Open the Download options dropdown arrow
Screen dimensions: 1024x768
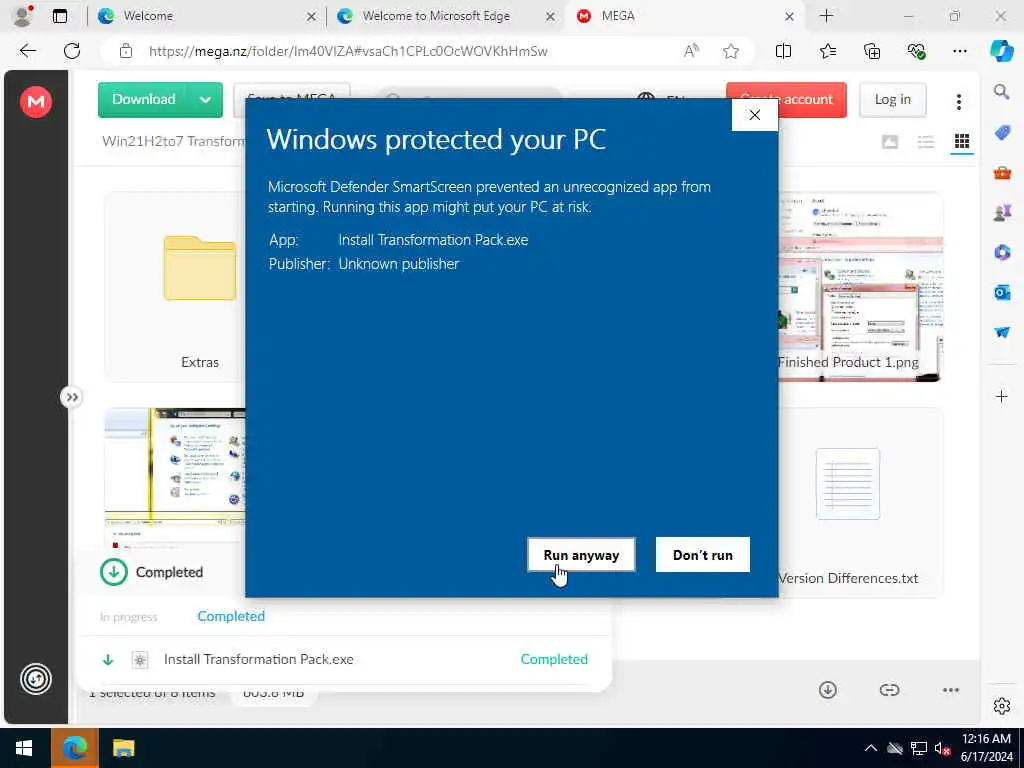205,99
